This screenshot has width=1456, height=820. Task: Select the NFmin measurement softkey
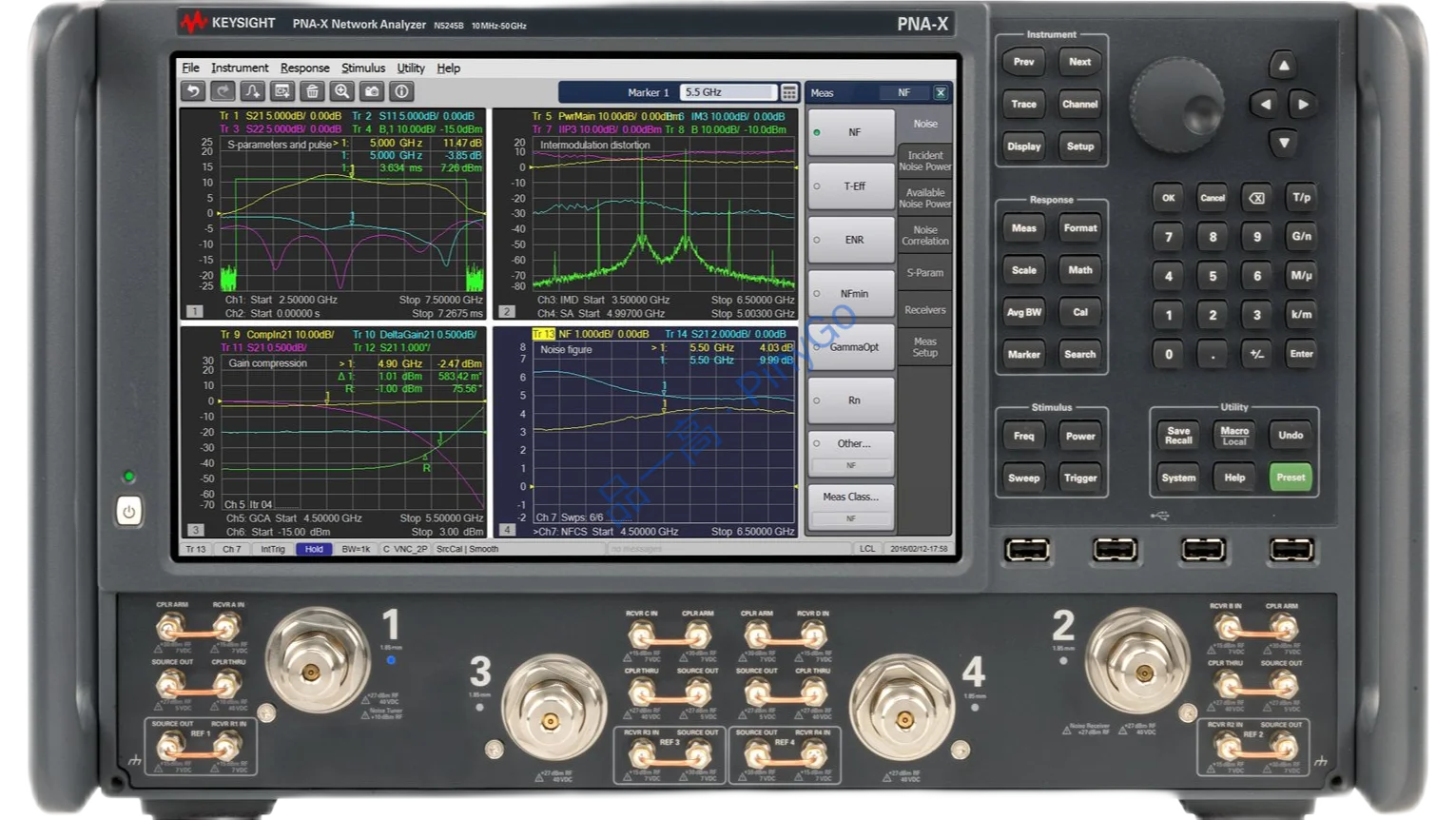[851, 293]
